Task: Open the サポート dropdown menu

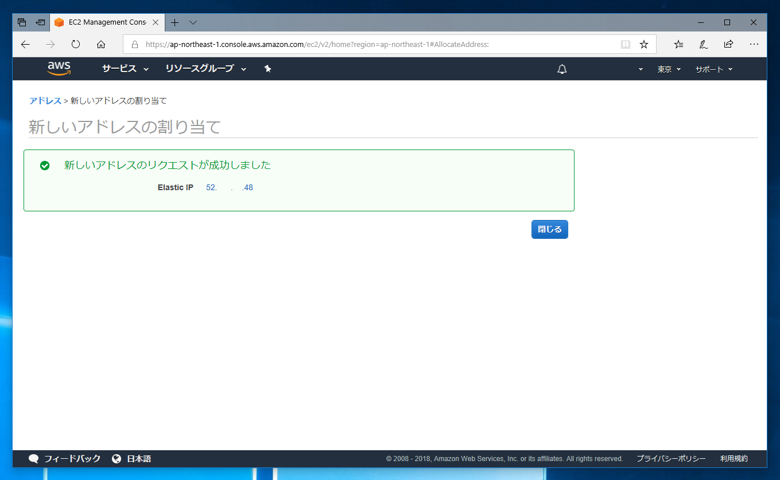Action: click(714, 69)
